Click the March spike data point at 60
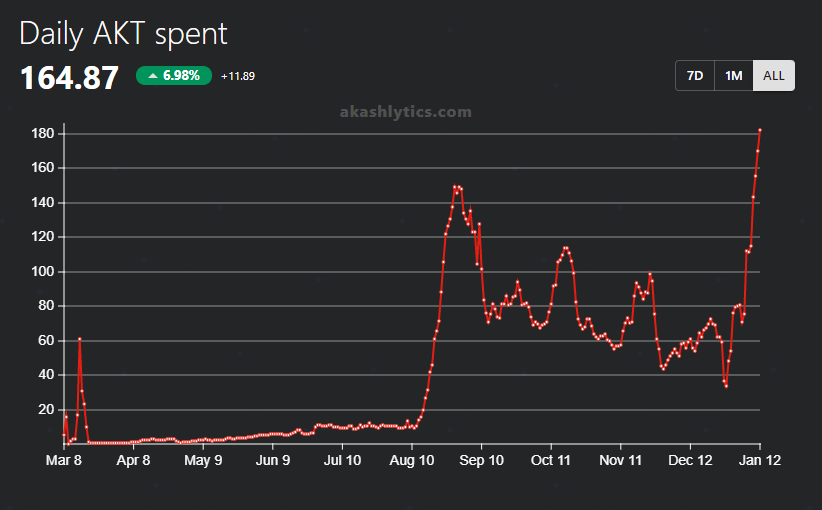 point(80,339)
